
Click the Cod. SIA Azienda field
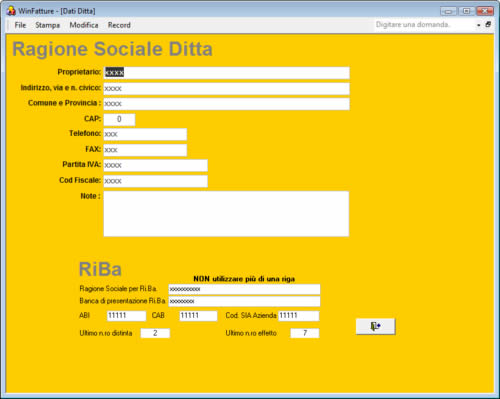coord(299,316)
